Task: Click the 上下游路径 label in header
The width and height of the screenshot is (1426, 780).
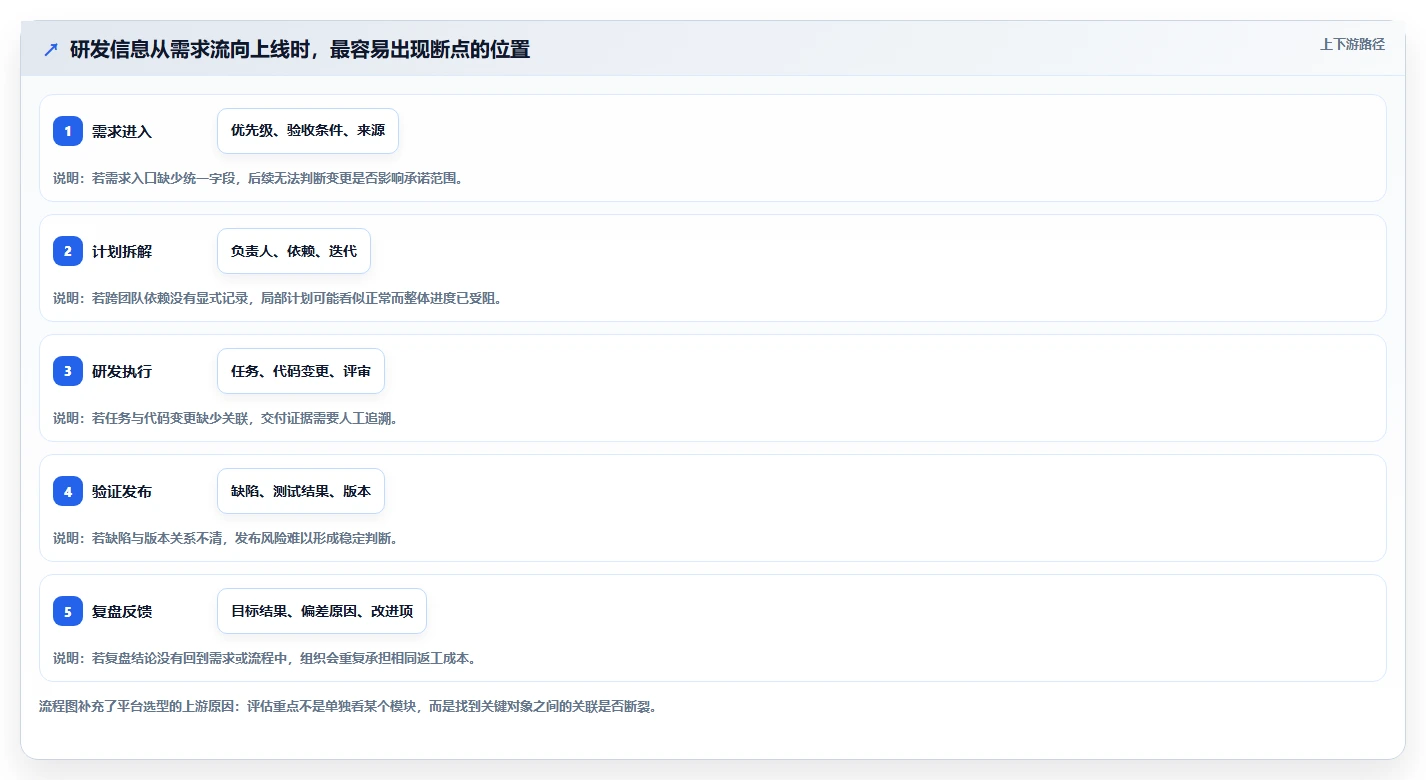Action: (x=1352, y=44)
